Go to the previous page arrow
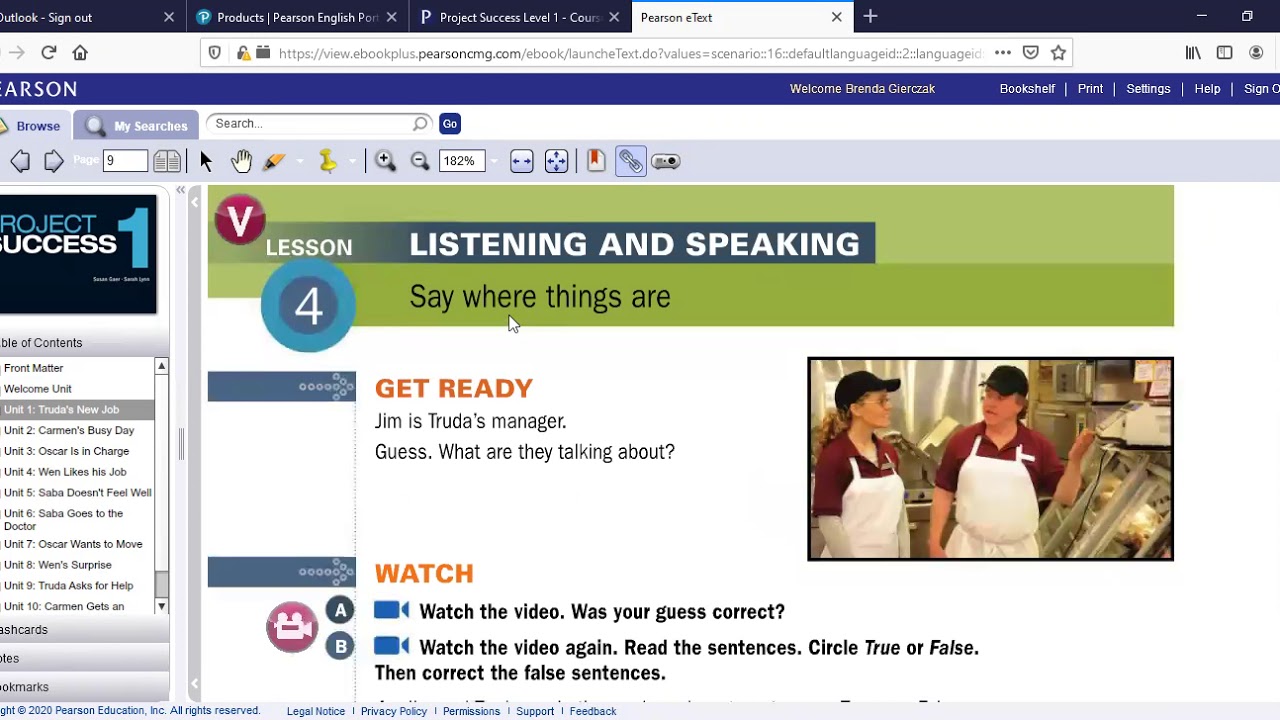 (20, 161)
